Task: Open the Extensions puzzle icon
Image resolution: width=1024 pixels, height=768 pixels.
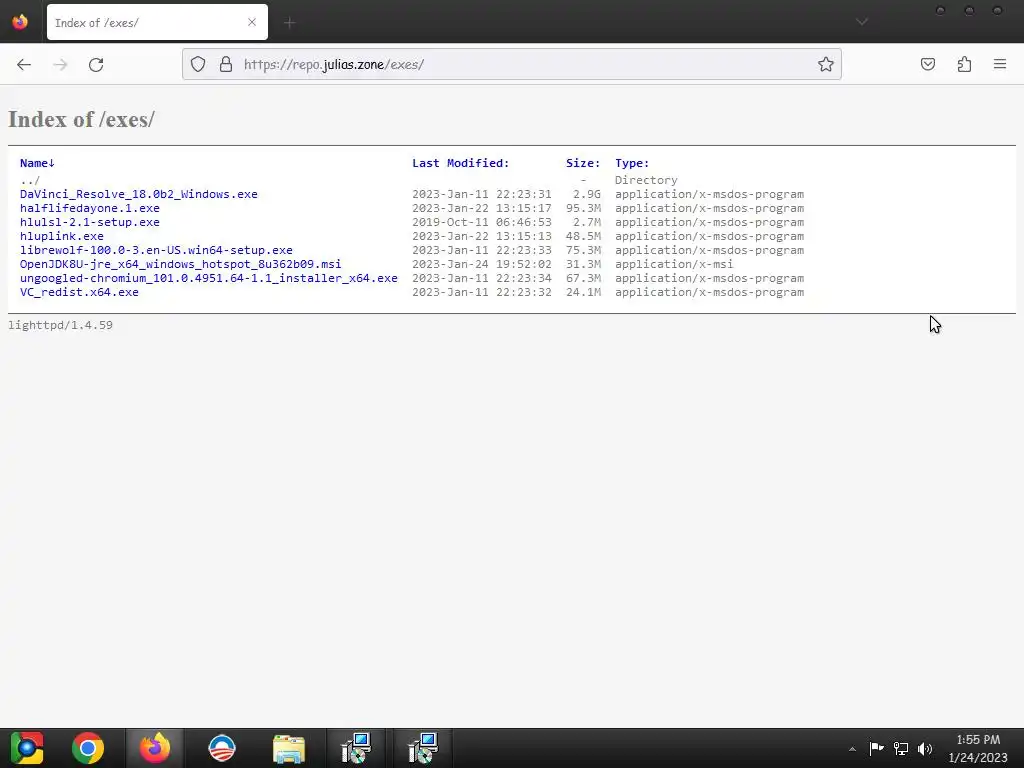Action: (x=964, y=64)
